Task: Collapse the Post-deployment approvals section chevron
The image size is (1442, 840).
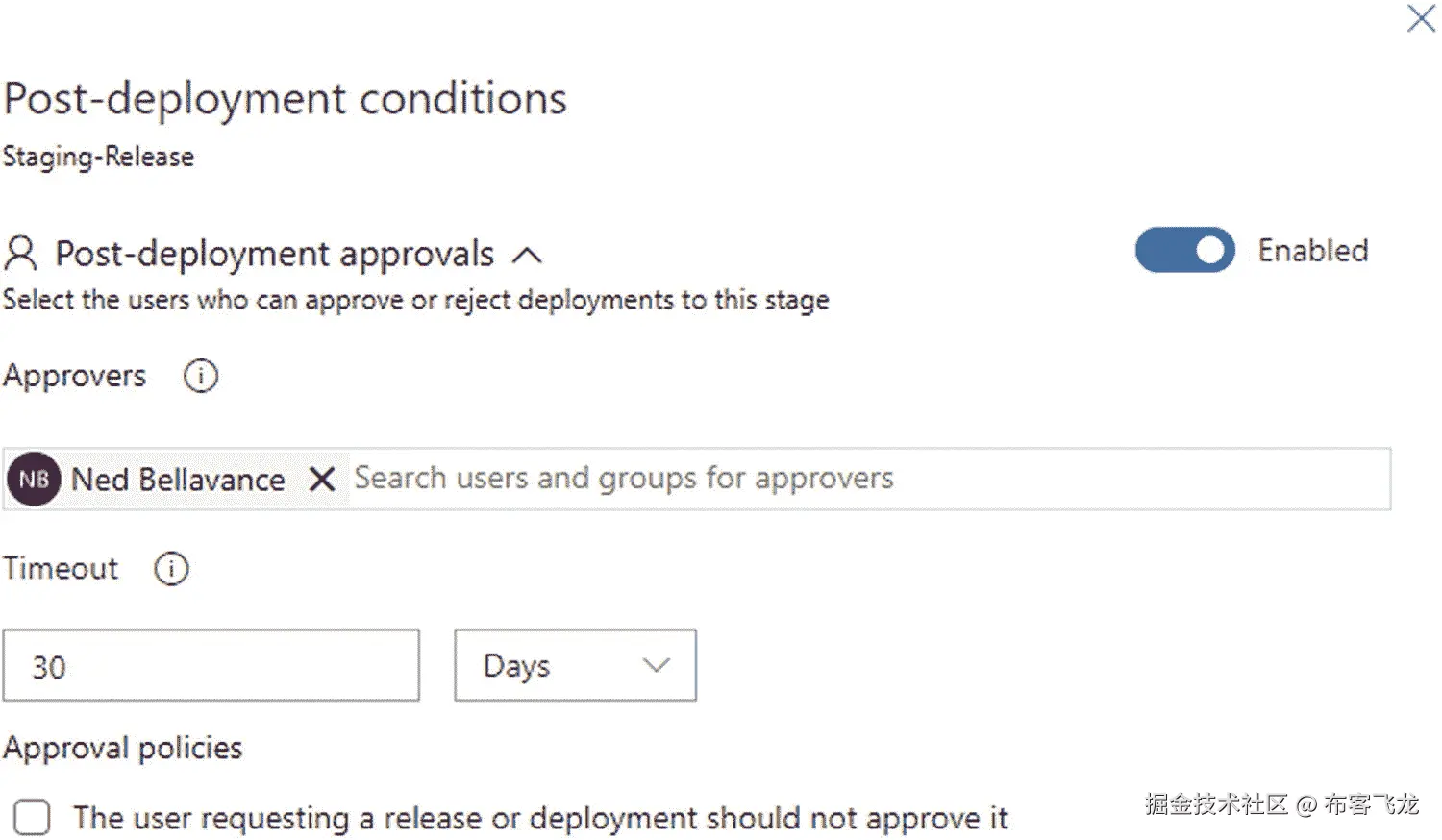Action: point(527,256)
